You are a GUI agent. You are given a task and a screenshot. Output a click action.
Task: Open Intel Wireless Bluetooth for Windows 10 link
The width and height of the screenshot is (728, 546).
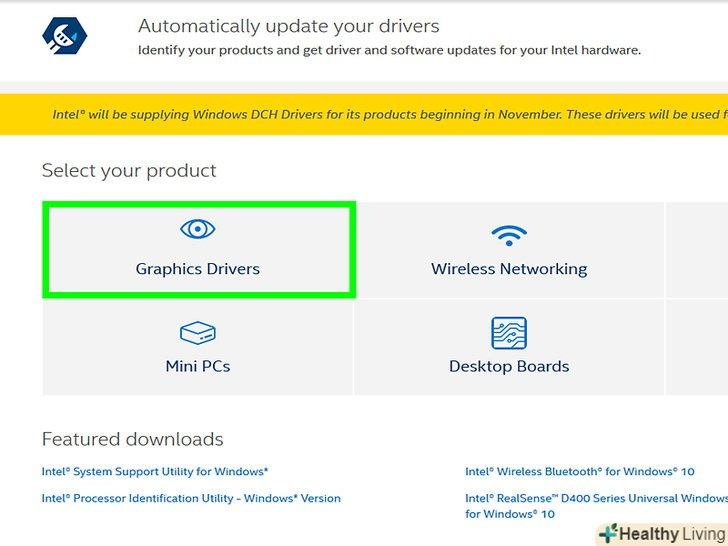580,472
